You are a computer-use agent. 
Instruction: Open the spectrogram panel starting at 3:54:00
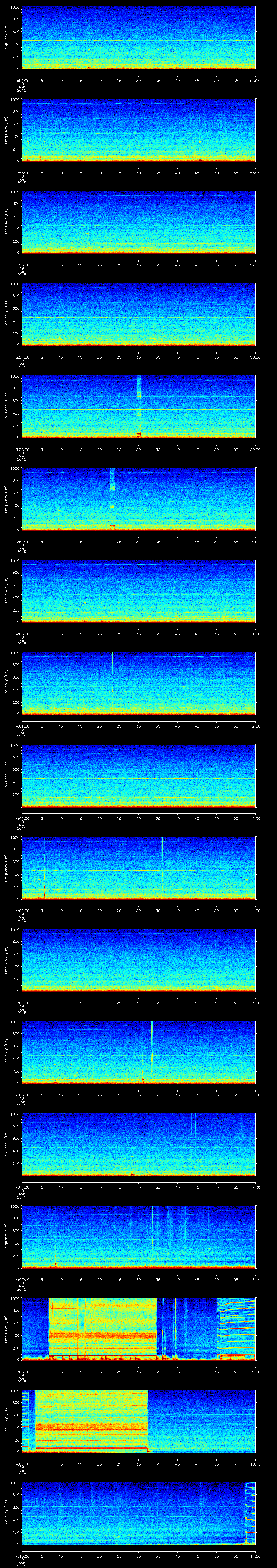(138, 38)
